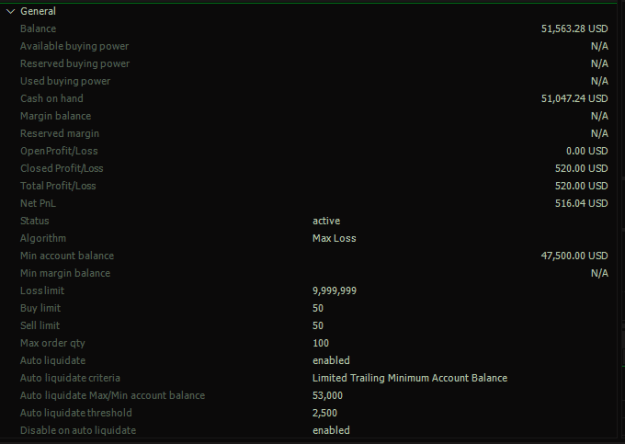Select N/A value for Available buying power
Viewport: 625px width, 444px height.
[599, 46]
